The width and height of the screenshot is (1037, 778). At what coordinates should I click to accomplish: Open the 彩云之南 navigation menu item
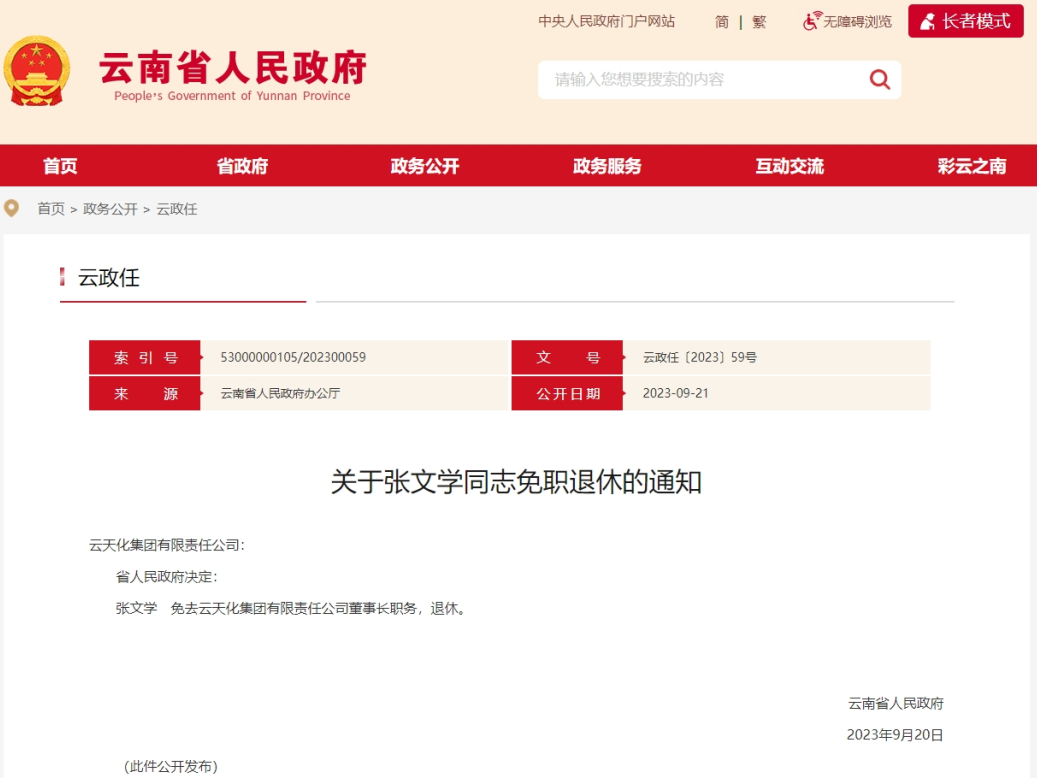click(x=972, y=165)
